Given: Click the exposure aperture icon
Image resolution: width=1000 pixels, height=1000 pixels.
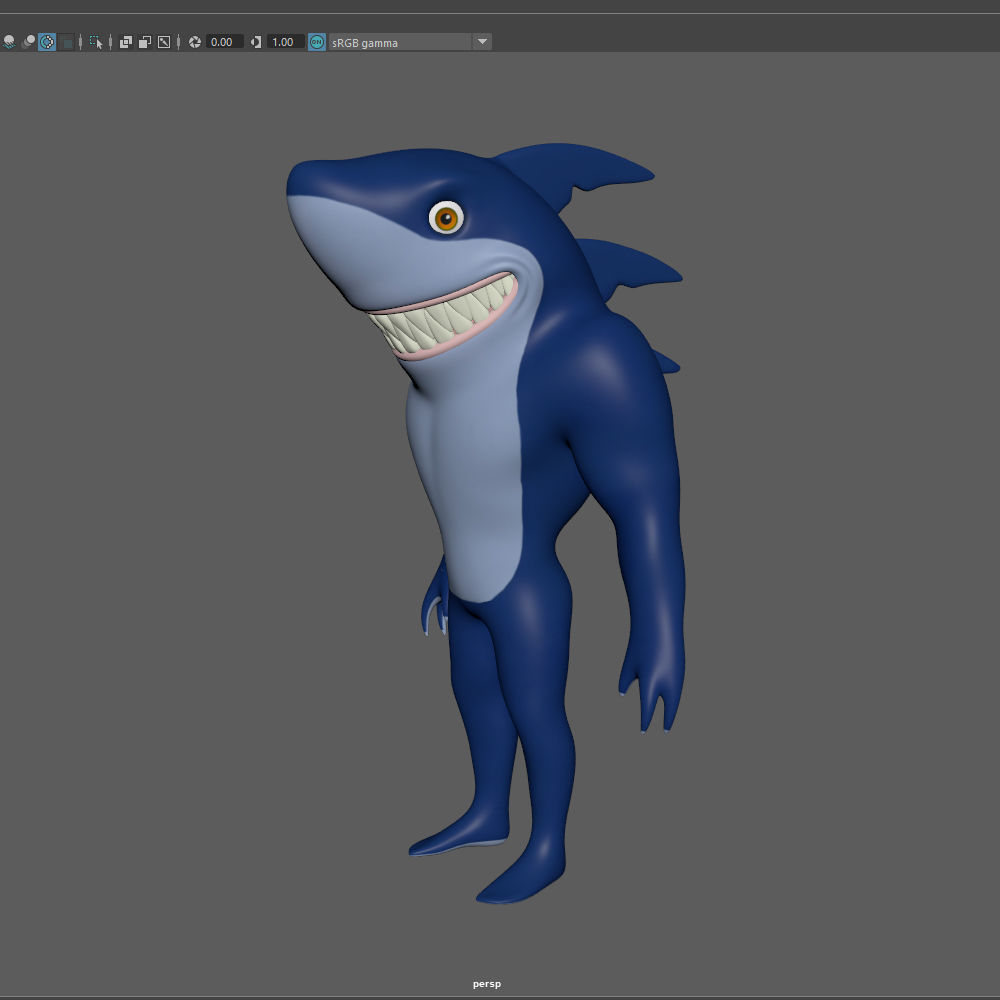Looking at the screenshot, I should pos(195,42).
